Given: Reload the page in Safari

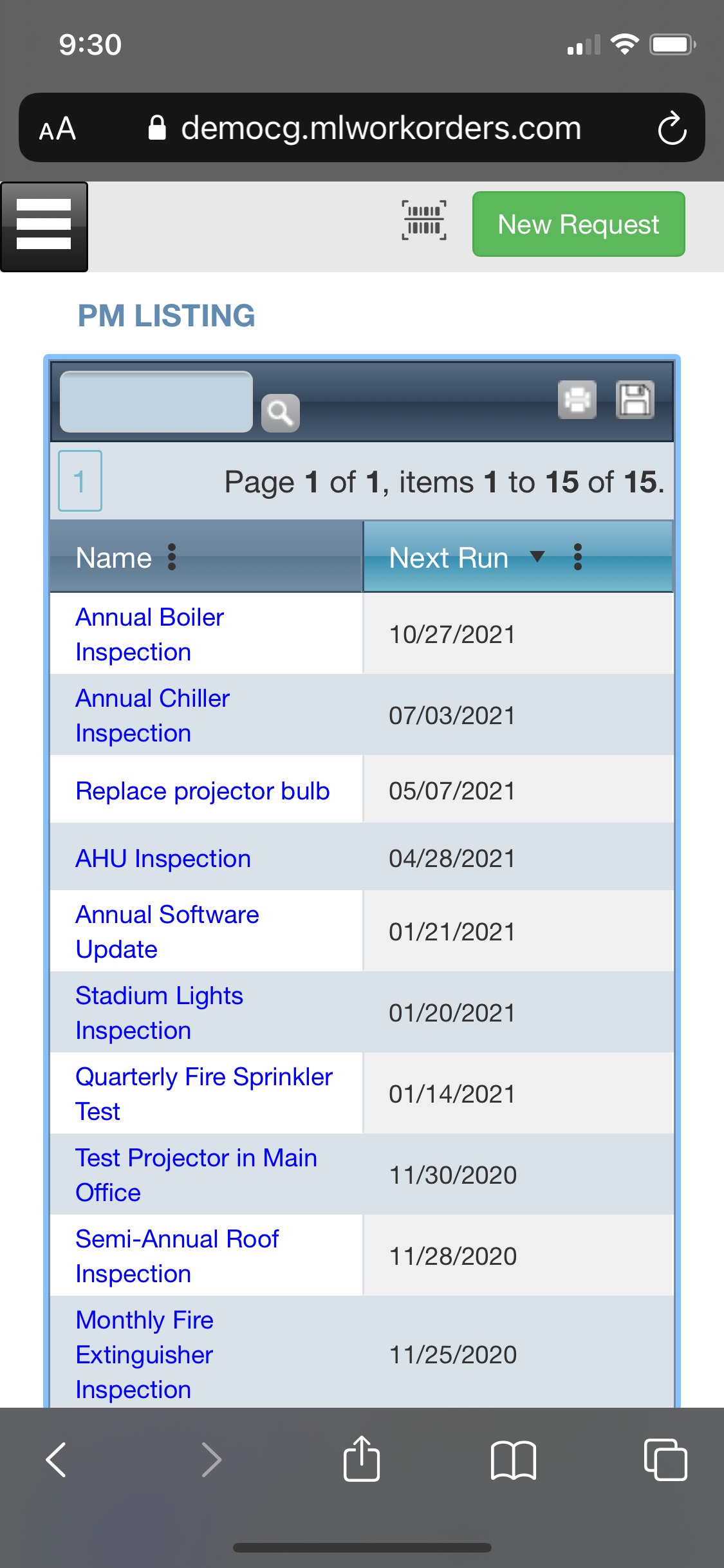Looking at the screenshot, I should tap(672, 128).
